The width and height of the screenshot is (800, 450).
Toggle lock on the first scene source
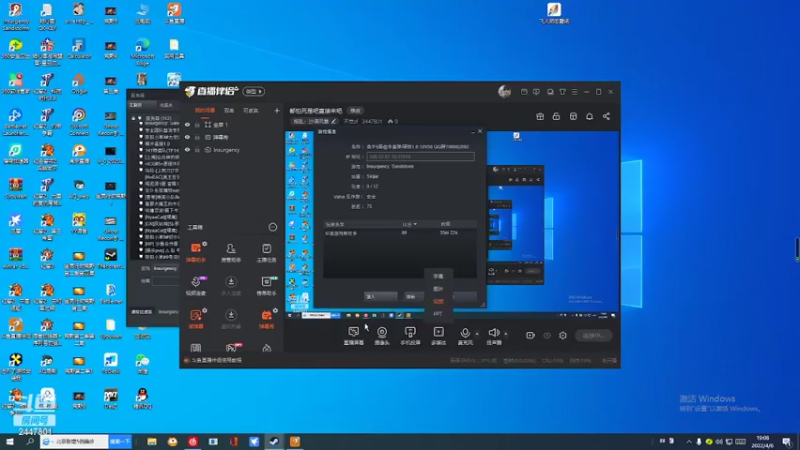pos(197,124)
